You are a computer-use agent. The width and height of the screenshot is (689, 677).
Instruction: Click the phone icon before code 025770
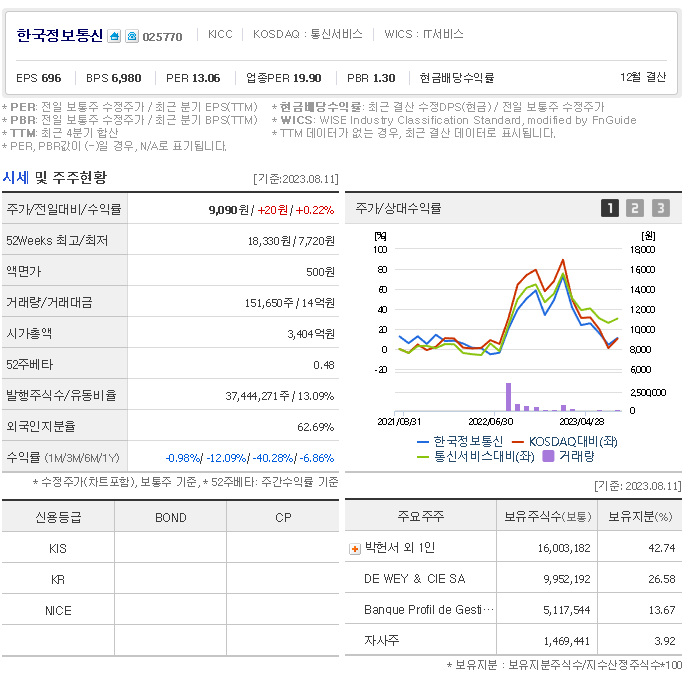132,36
